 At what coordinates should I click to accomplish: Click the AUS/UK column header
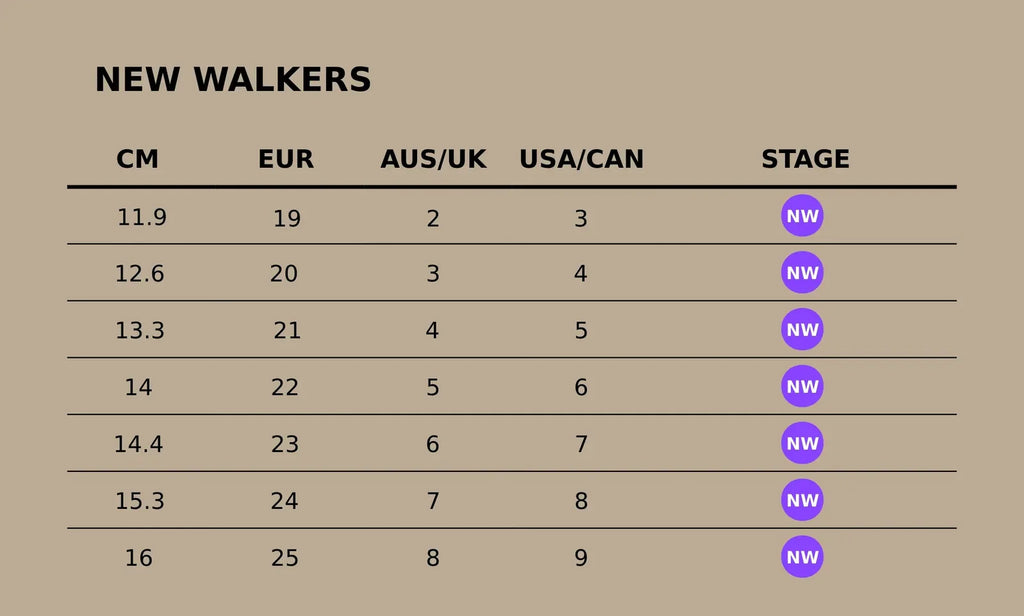[433, 159]
